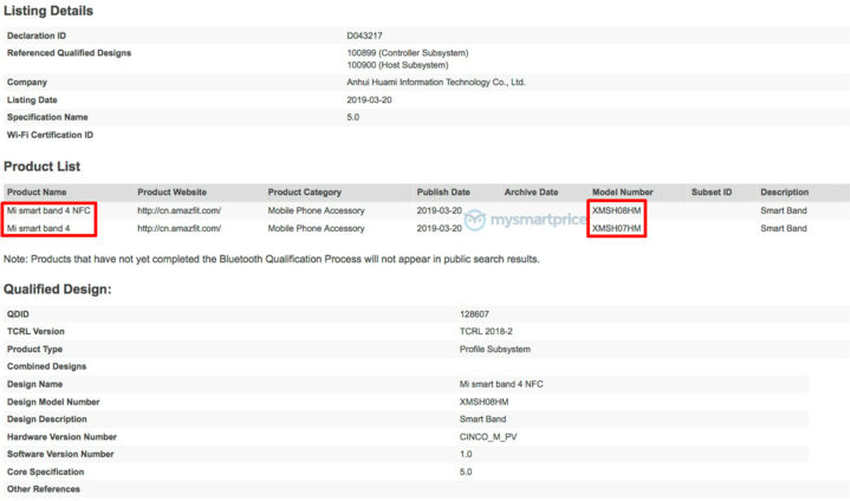Open amazfit website link in the Mi smart band 4 row
Screen dimensions: 850x501
179,228
